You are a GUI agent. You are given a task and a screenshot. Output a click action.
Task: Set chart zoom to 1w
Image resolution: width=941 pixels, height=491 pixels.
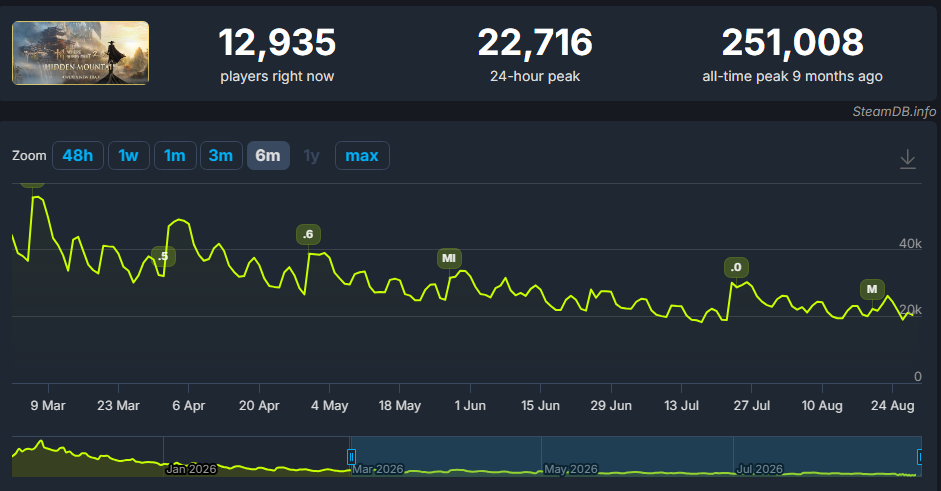[128, 155]
